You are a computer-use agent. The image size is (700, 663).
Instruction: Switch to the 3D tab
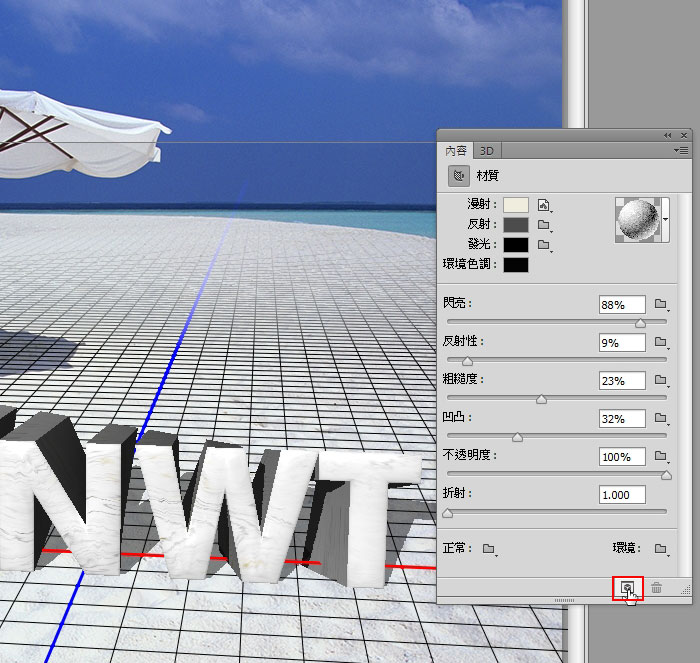click(486, 151)
